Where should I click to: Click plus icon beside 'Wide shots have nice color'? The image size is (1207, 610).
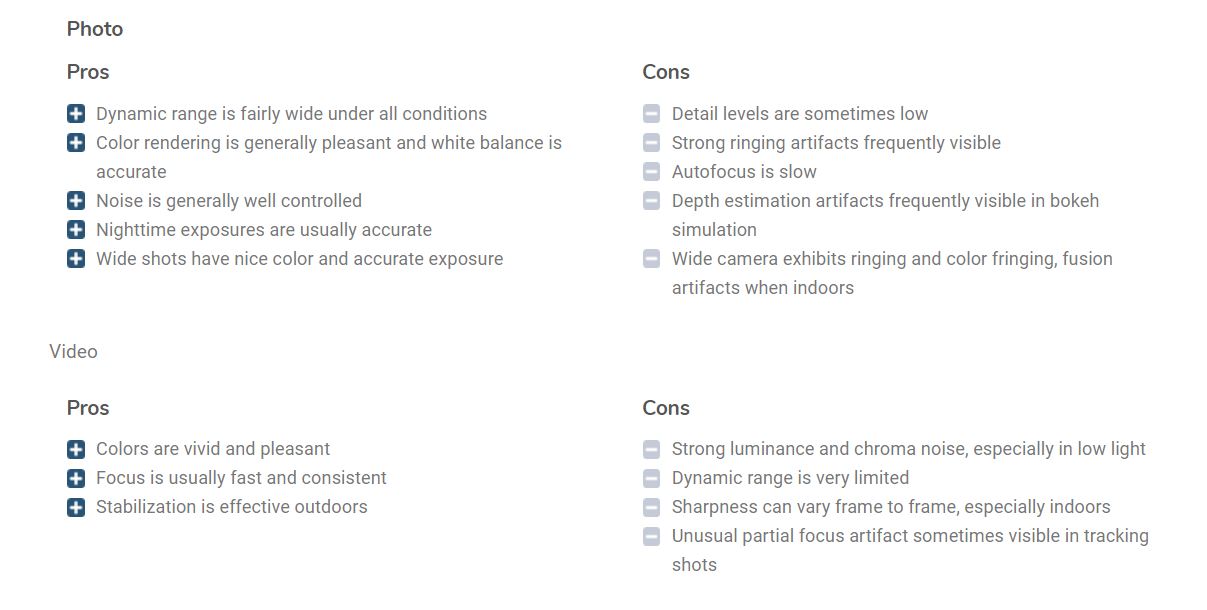point(76,259)
